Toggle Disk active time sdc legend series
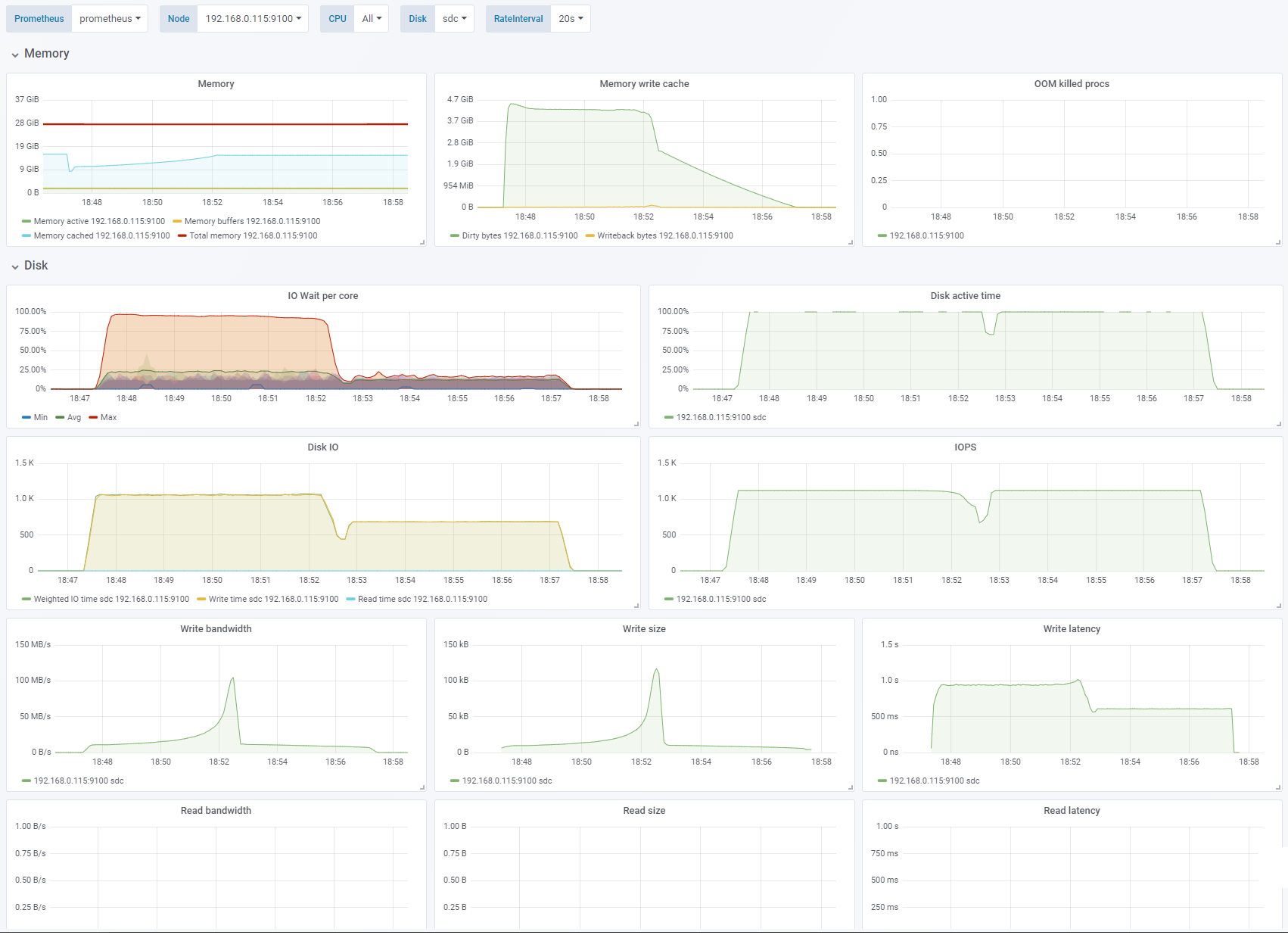This screenshot has width=1288, height=938. pos(721,418)
